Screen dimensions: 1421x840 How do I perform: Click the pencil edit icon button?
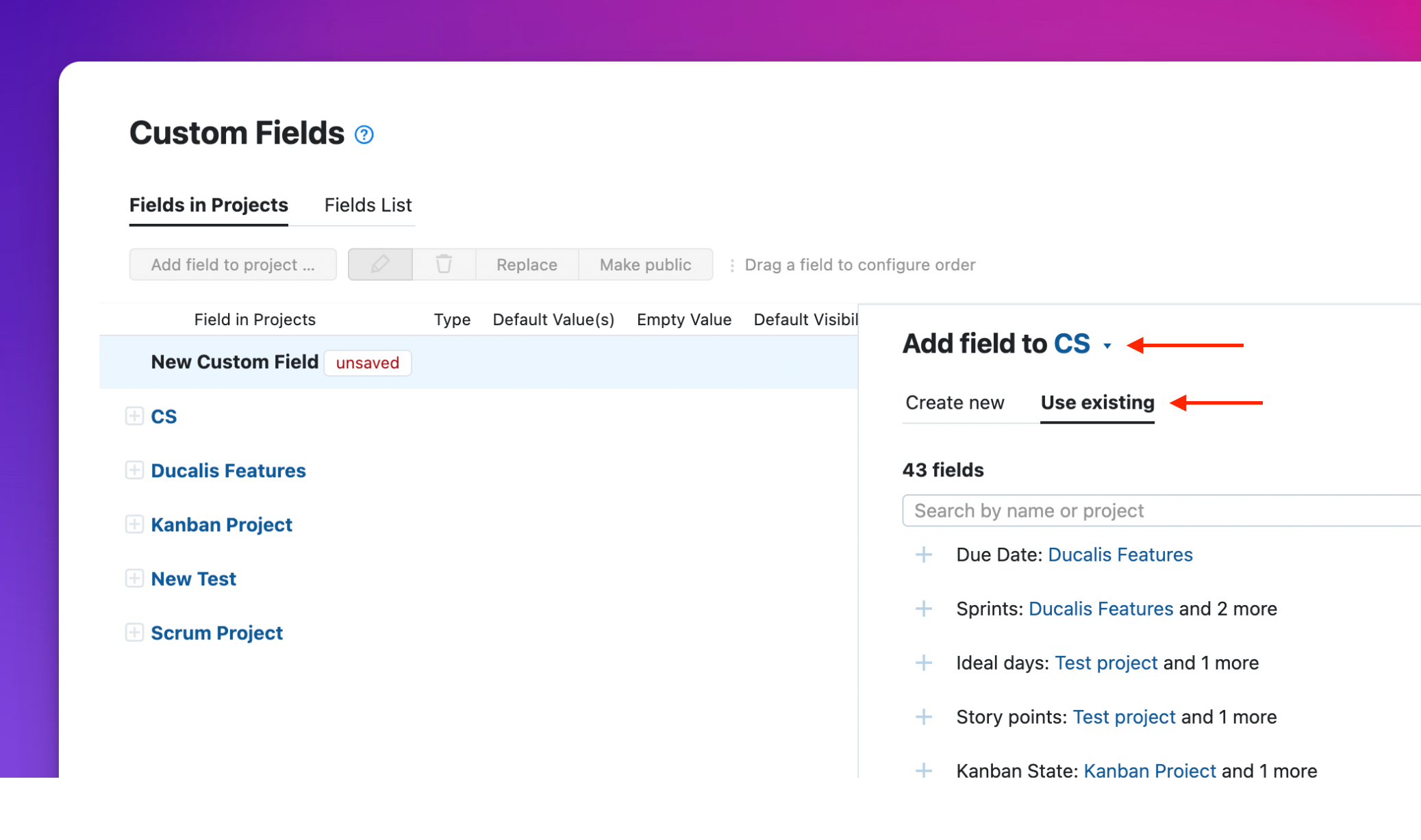[380, 264]
